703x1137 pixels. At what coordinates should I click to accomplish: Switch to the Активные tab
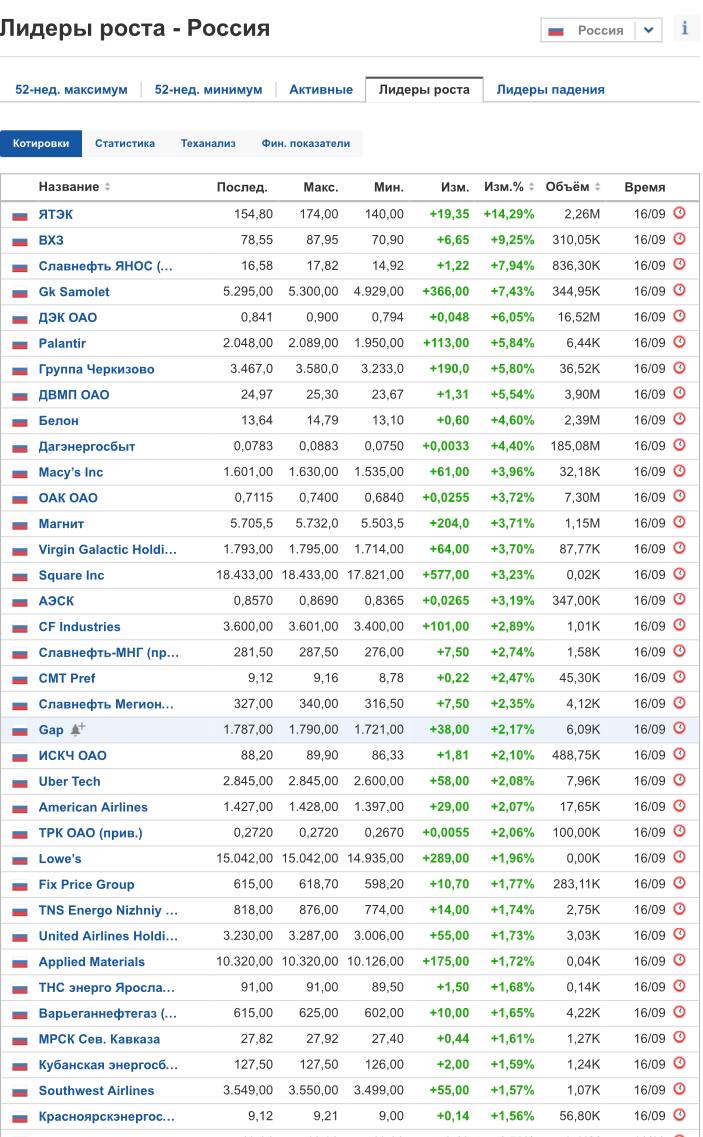point(321,90)
